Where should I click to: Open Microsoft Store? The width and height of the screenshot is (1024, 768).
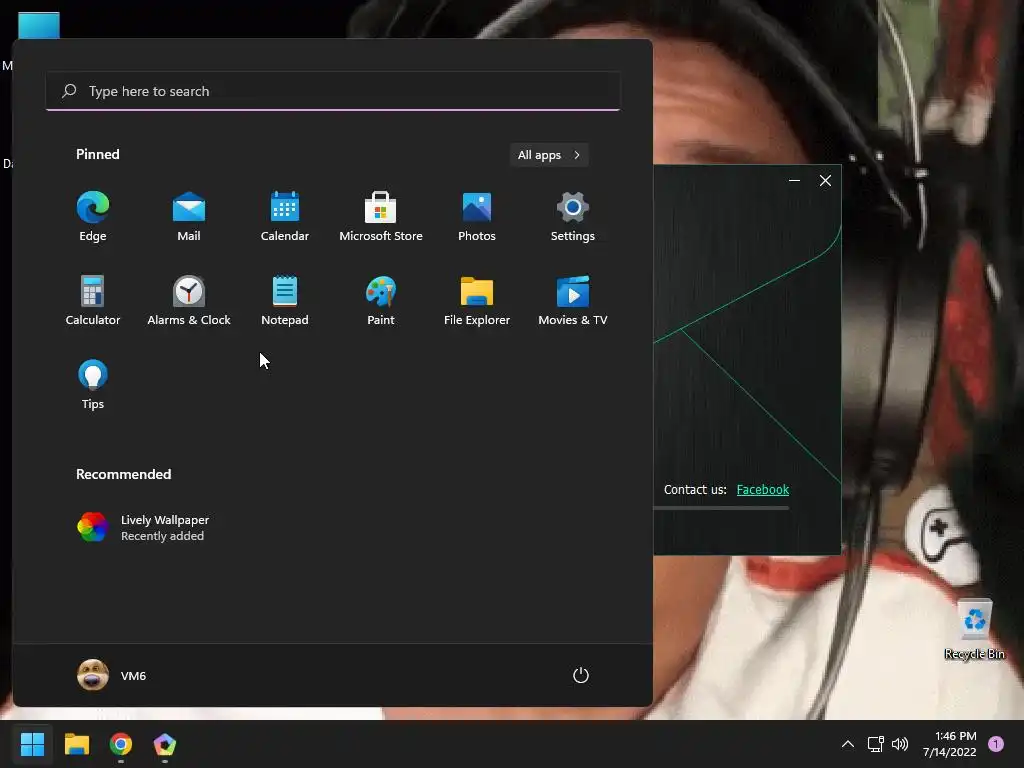[381, 217]
